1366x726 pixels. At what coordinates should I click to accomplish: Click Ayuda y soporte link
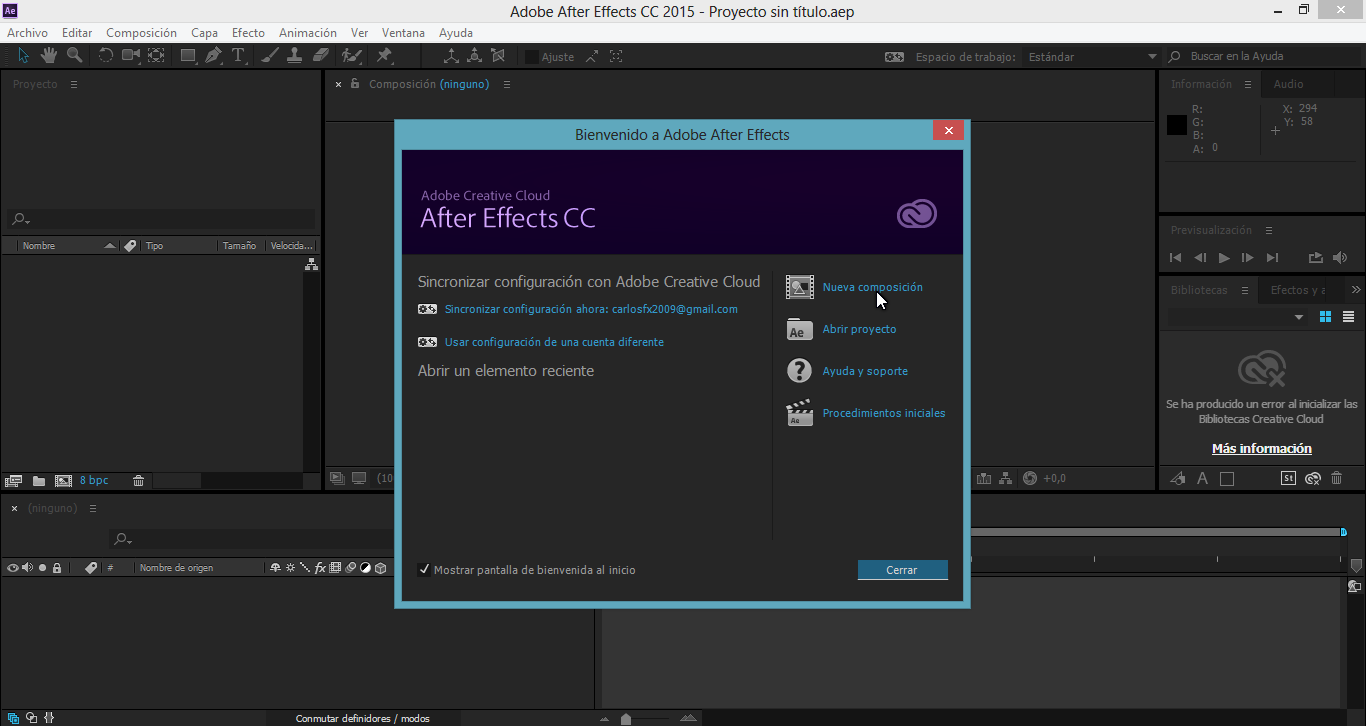865,371
